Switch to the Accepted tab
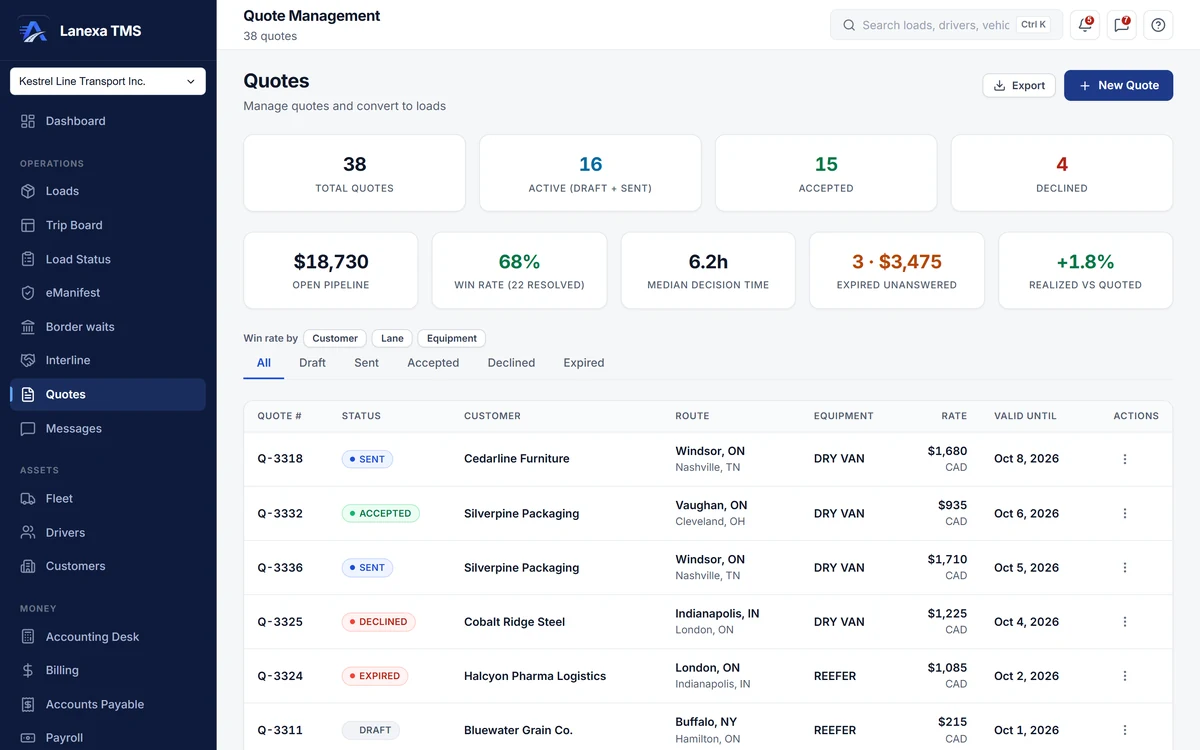 433,363
